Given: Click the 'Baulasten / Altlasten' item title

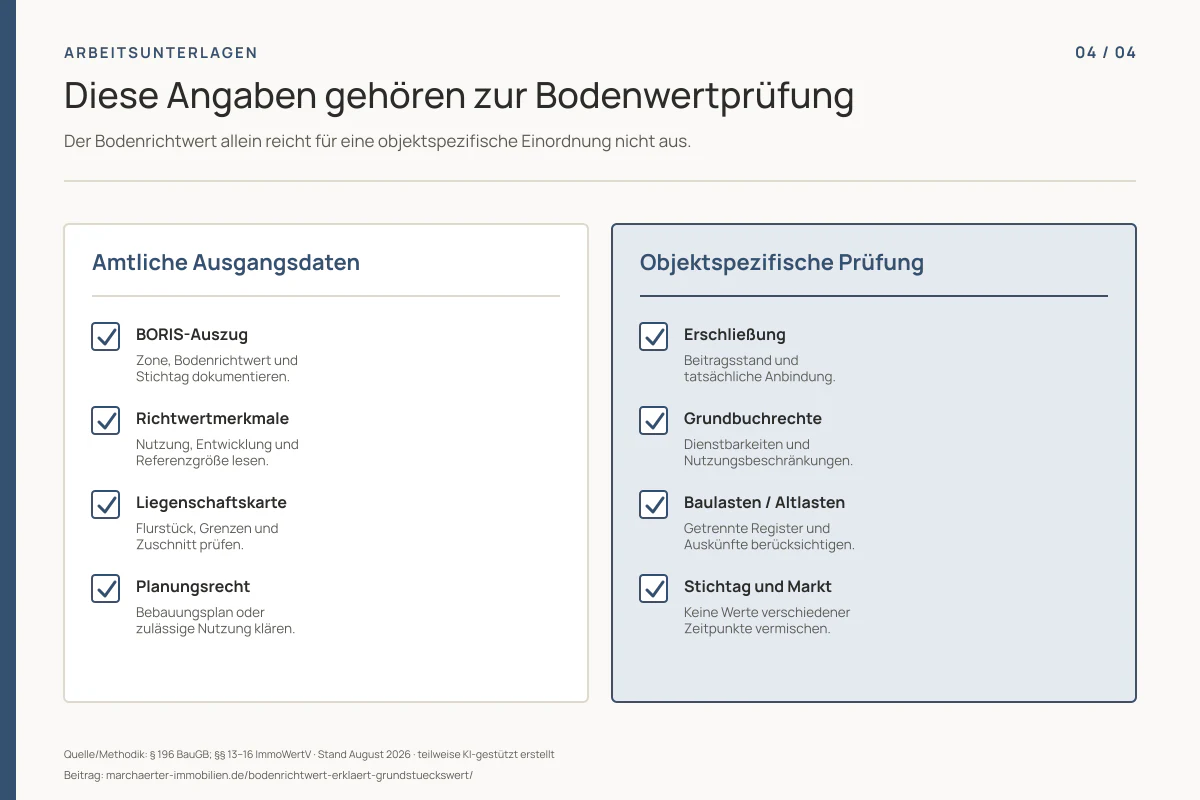Looking at the screenshot, I should (x=765, y=503).
